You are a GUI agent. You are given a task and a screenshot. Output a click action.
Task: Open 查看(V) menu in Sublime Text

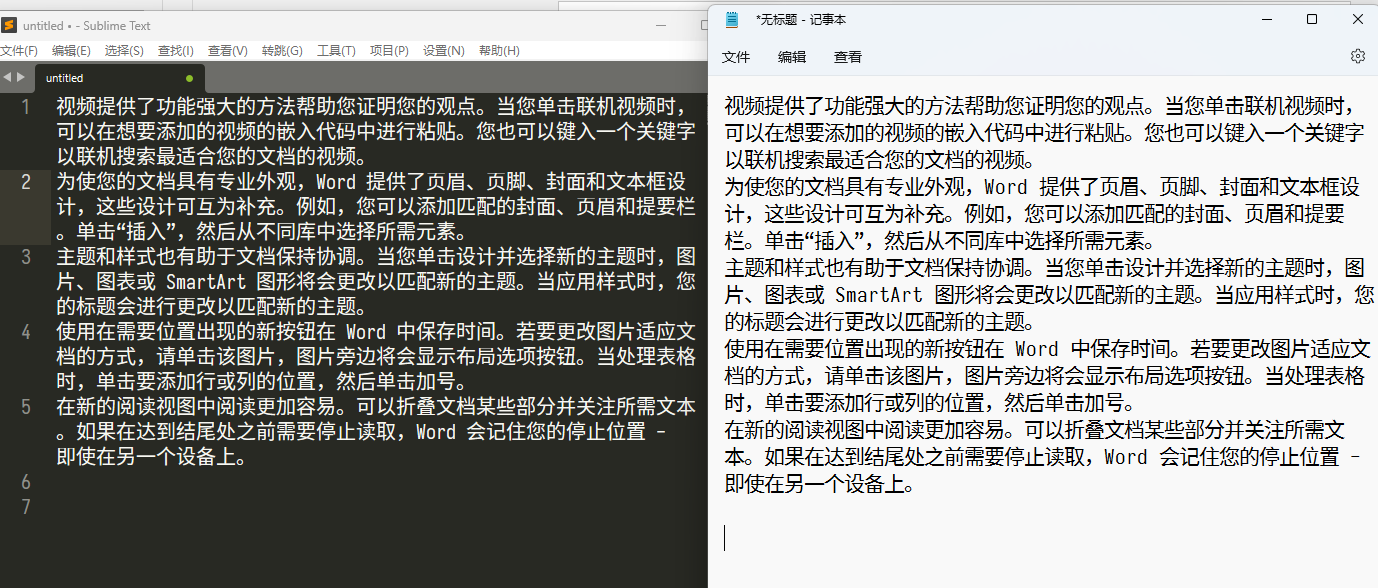coord(228,51)
